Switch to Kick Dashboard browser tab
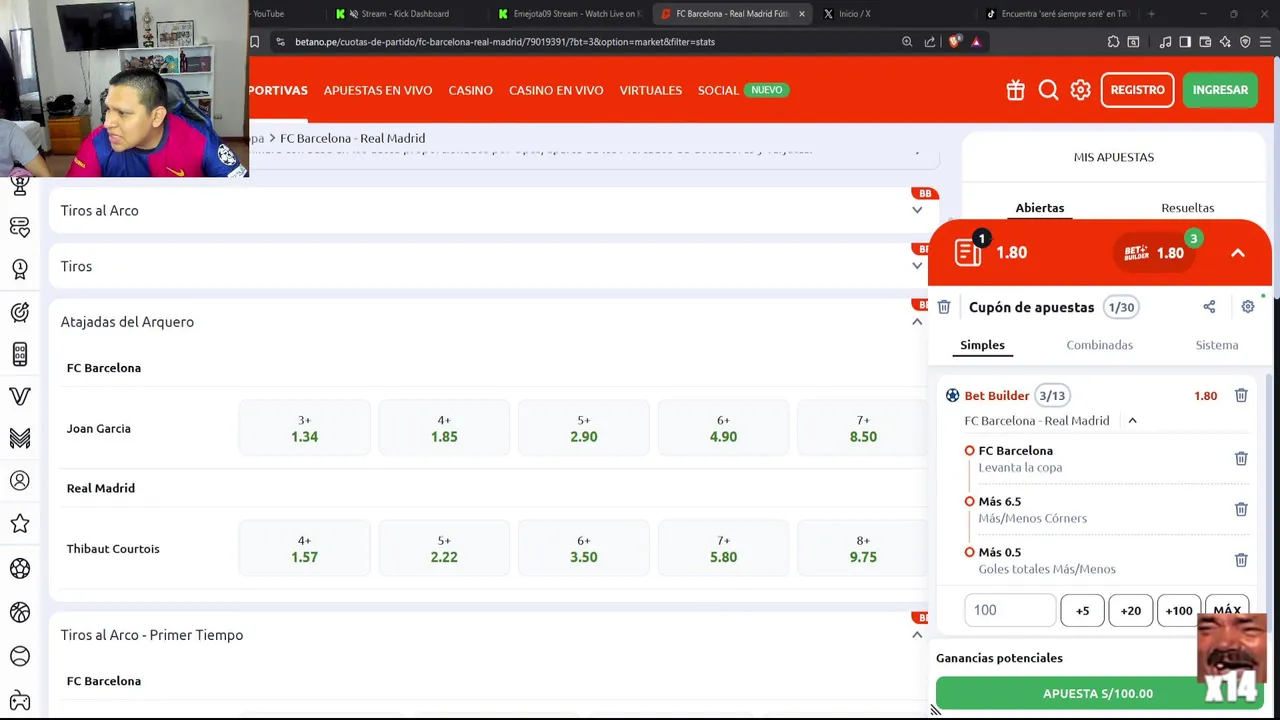Viewport: 1280px width, 720px height. click(405, 14)
